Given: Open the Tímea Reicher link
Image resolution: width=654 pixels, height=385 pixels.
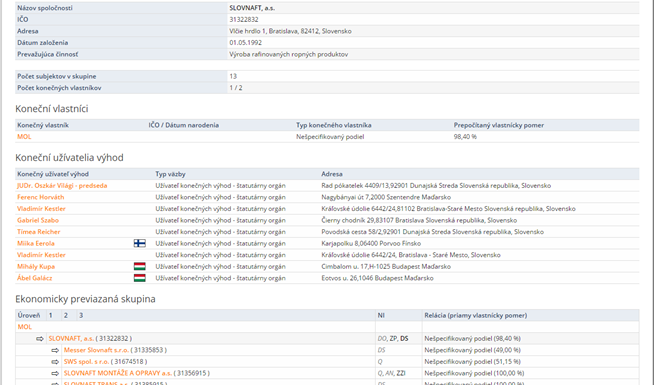Looking at the screenshot, I should click(x=39, y=232).
